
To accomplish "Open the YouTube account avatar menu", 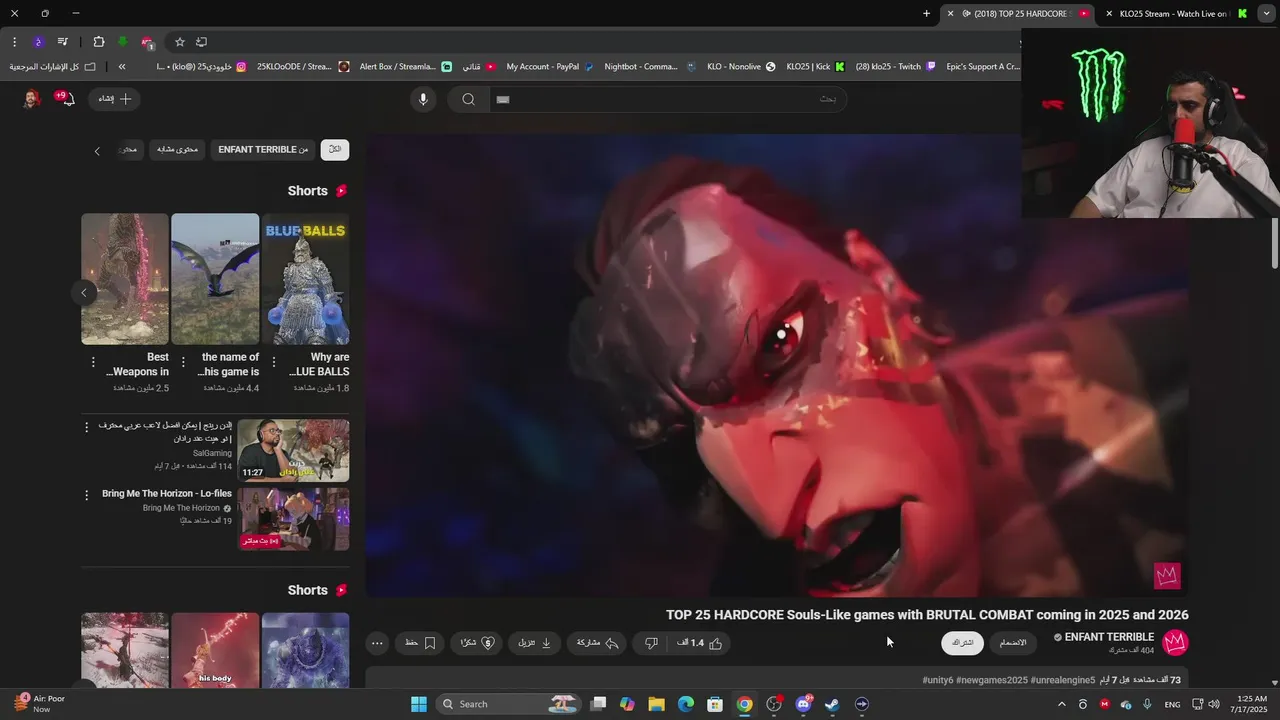I will (x=32, y=99).
